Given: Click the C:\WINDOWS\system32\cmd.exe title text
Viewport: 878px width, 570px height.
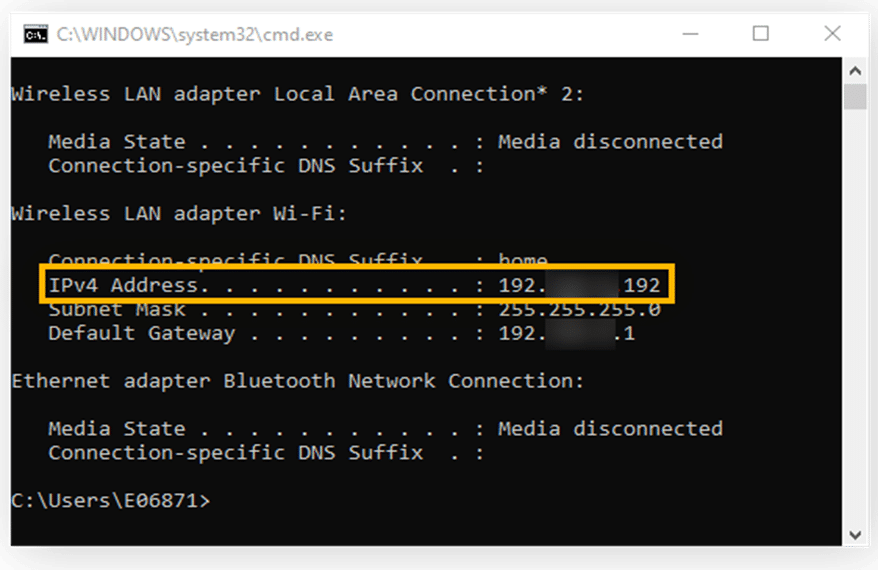Looking at the screenshot, I should [x=194, y=34].
